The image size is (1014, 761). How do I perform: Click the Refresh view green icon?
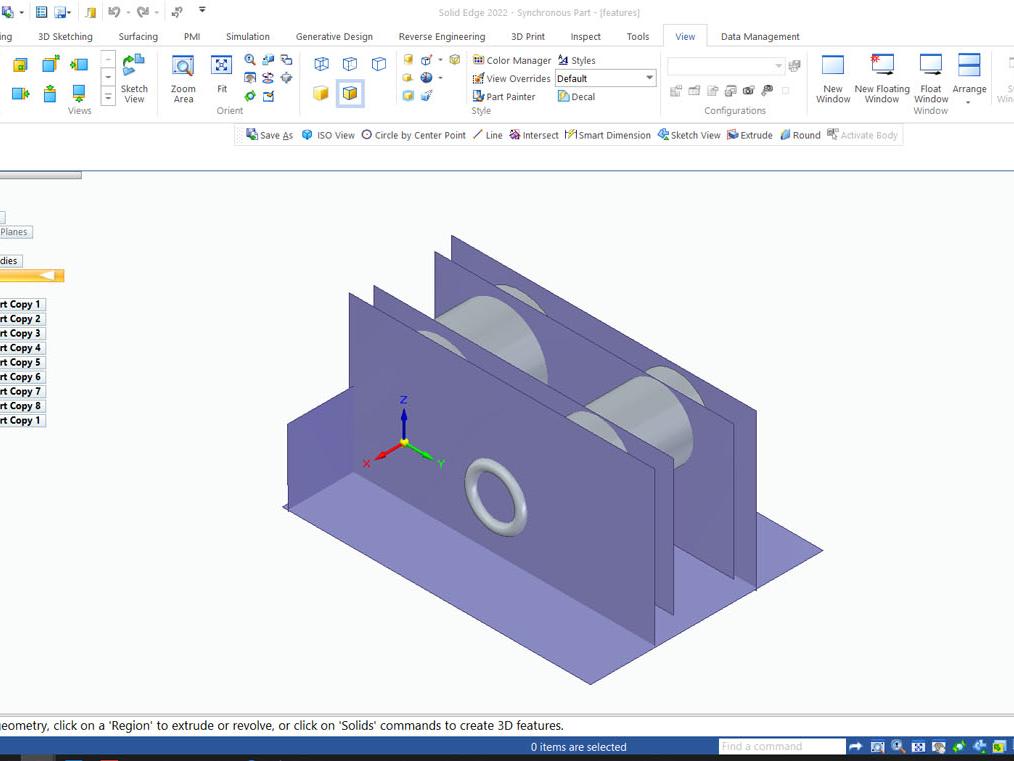250,96
